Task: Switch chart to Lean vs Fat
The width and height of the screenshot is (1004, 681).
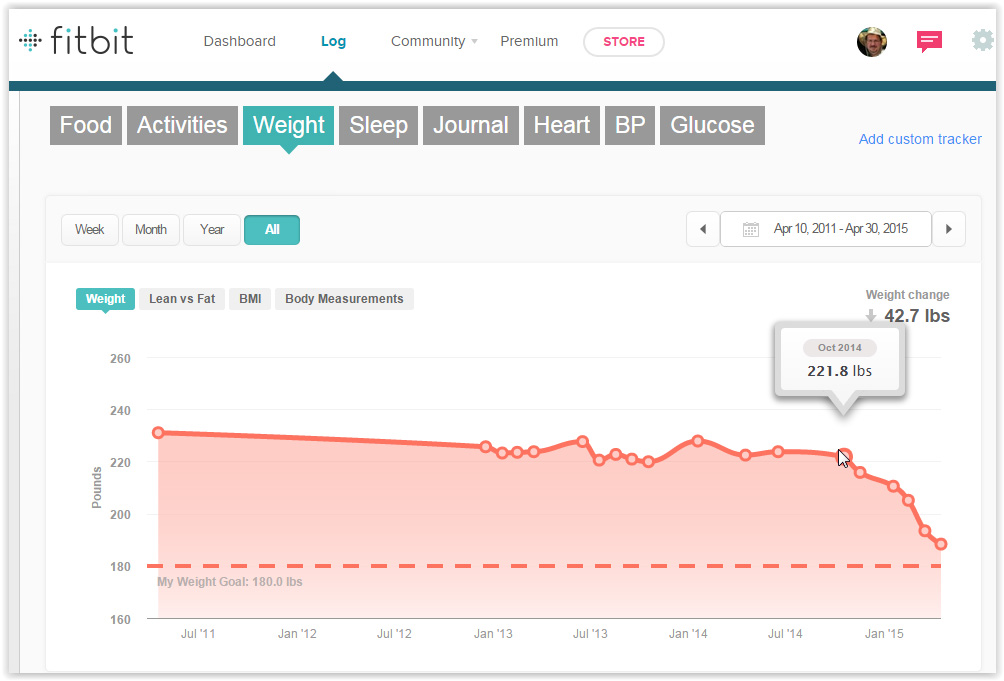Action: pos(182,299)
